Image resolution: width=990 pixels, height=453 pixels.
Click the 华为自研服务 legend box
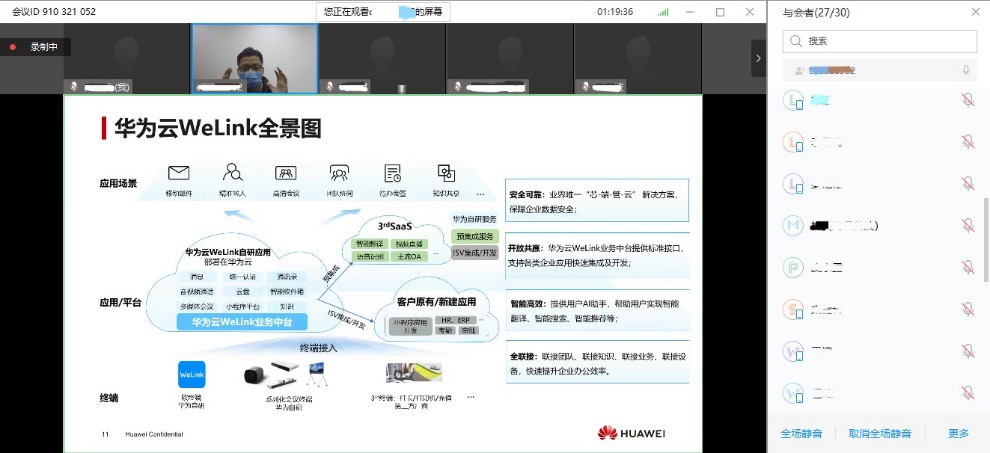pos(474,219)
